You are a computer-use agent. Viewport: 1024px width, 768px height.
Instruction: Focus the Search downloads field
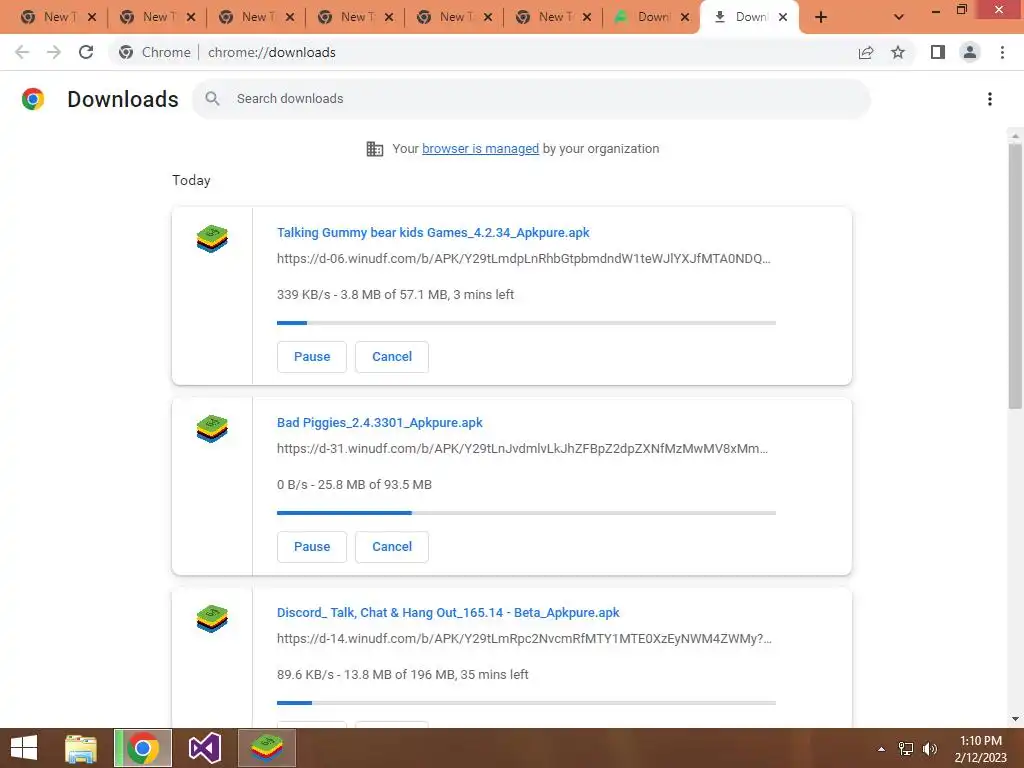pyautogui.click(x=531, y=99)
